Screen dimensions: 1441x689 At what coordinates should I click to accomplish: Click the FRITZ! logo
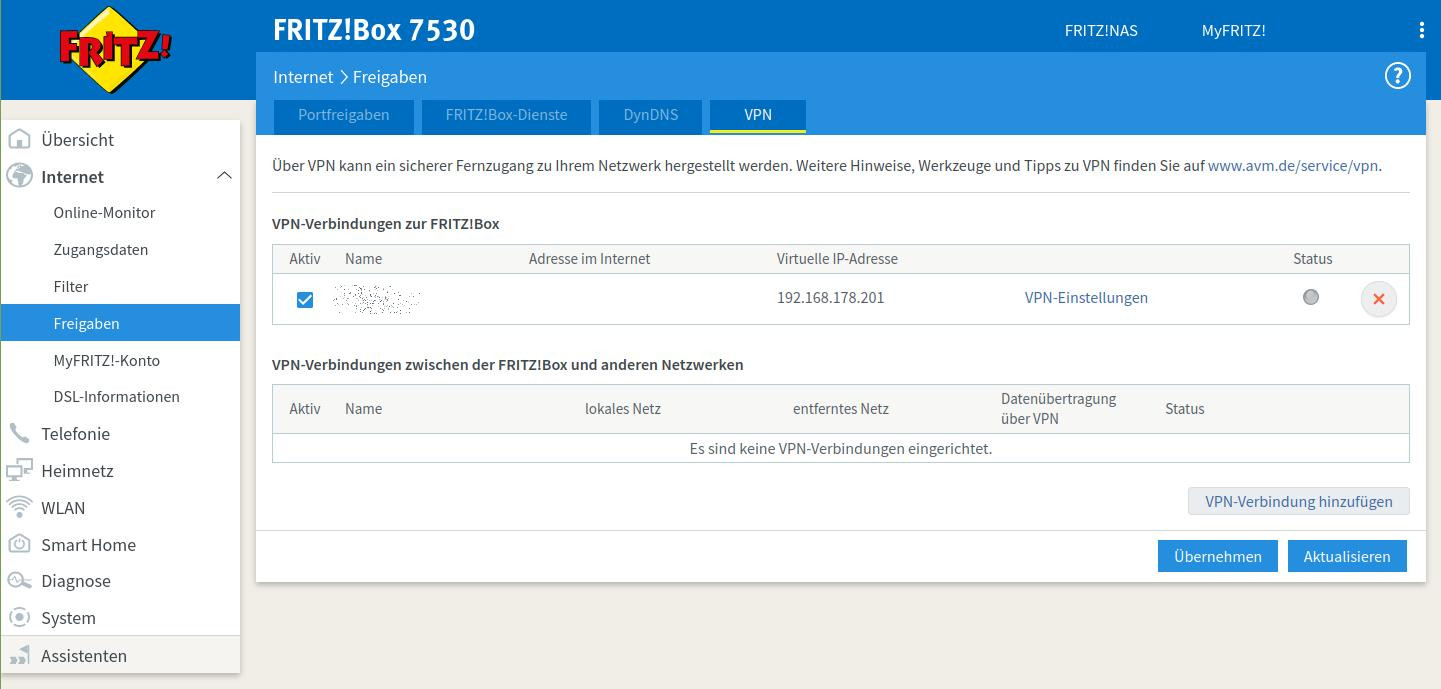click(115, 49)
